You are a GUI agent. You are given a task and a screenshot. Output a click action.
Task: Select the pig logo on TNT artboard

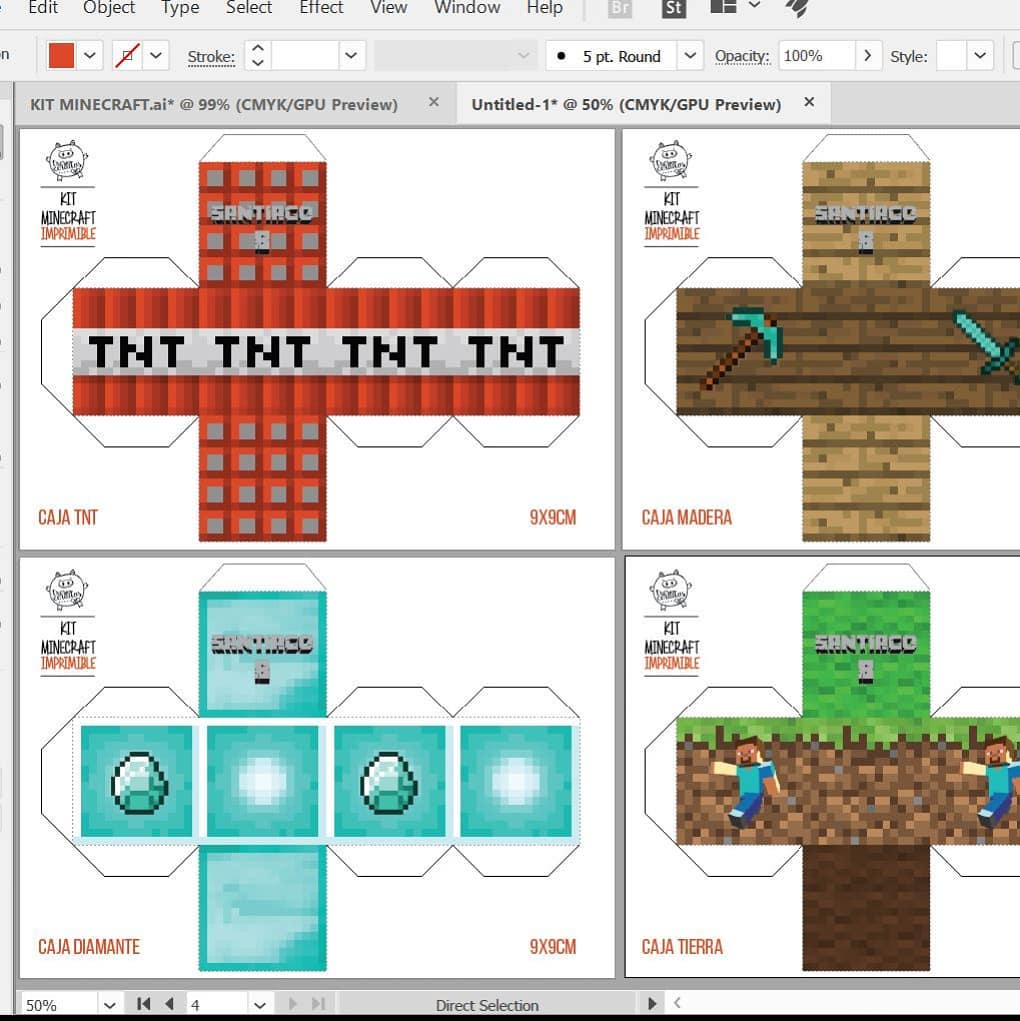(66, 160)
